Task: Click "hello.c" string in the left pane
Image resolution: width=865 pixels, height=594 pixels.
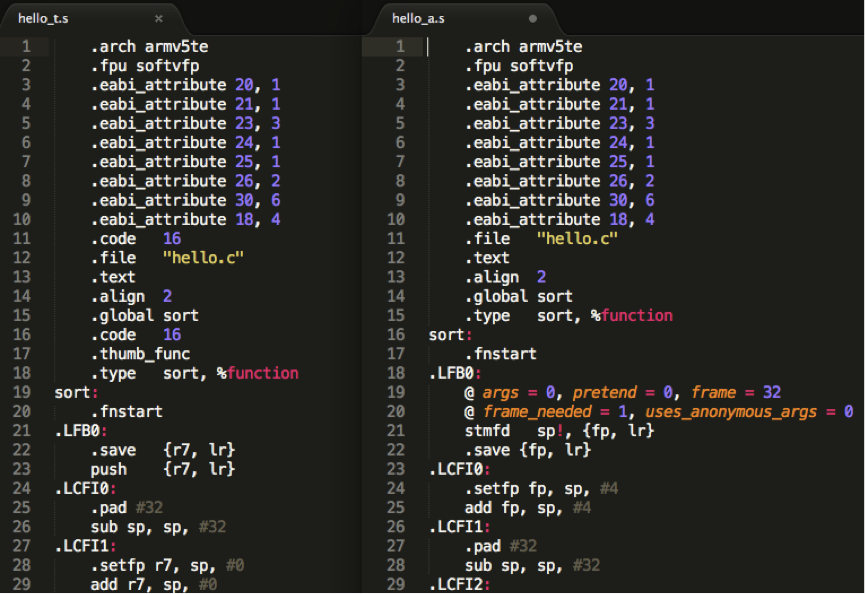Action: [203, 258]
